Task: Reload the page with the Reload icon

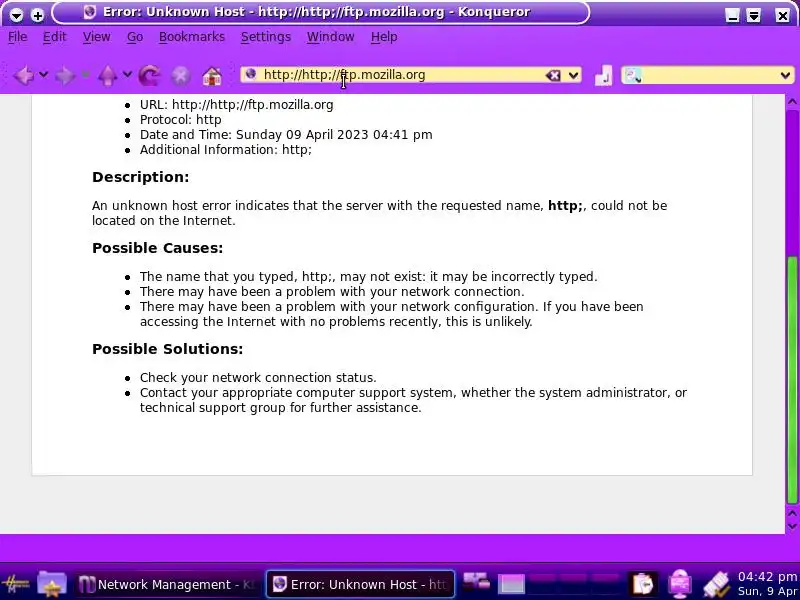Action: (149, 76)
